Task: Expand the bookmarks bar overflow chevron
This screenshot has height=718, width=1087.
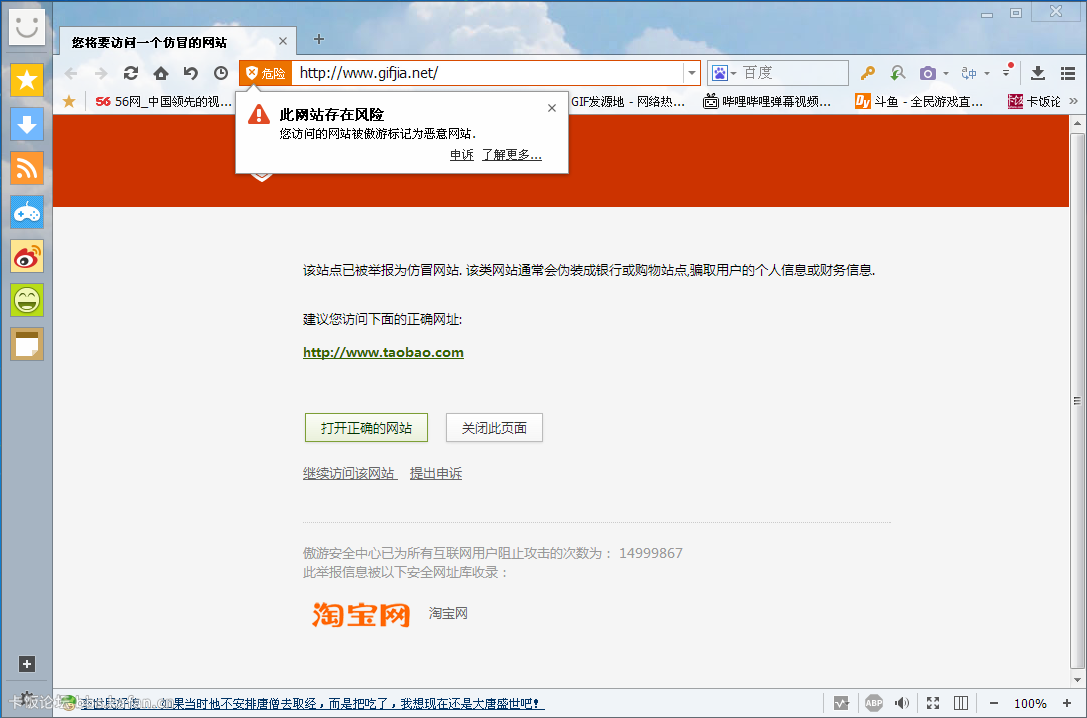Action: pos(1074,101)
